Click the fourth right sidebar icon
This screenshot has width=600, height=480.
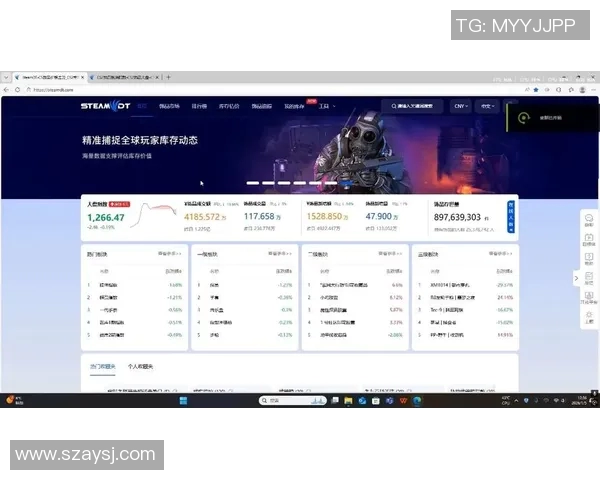589,278
